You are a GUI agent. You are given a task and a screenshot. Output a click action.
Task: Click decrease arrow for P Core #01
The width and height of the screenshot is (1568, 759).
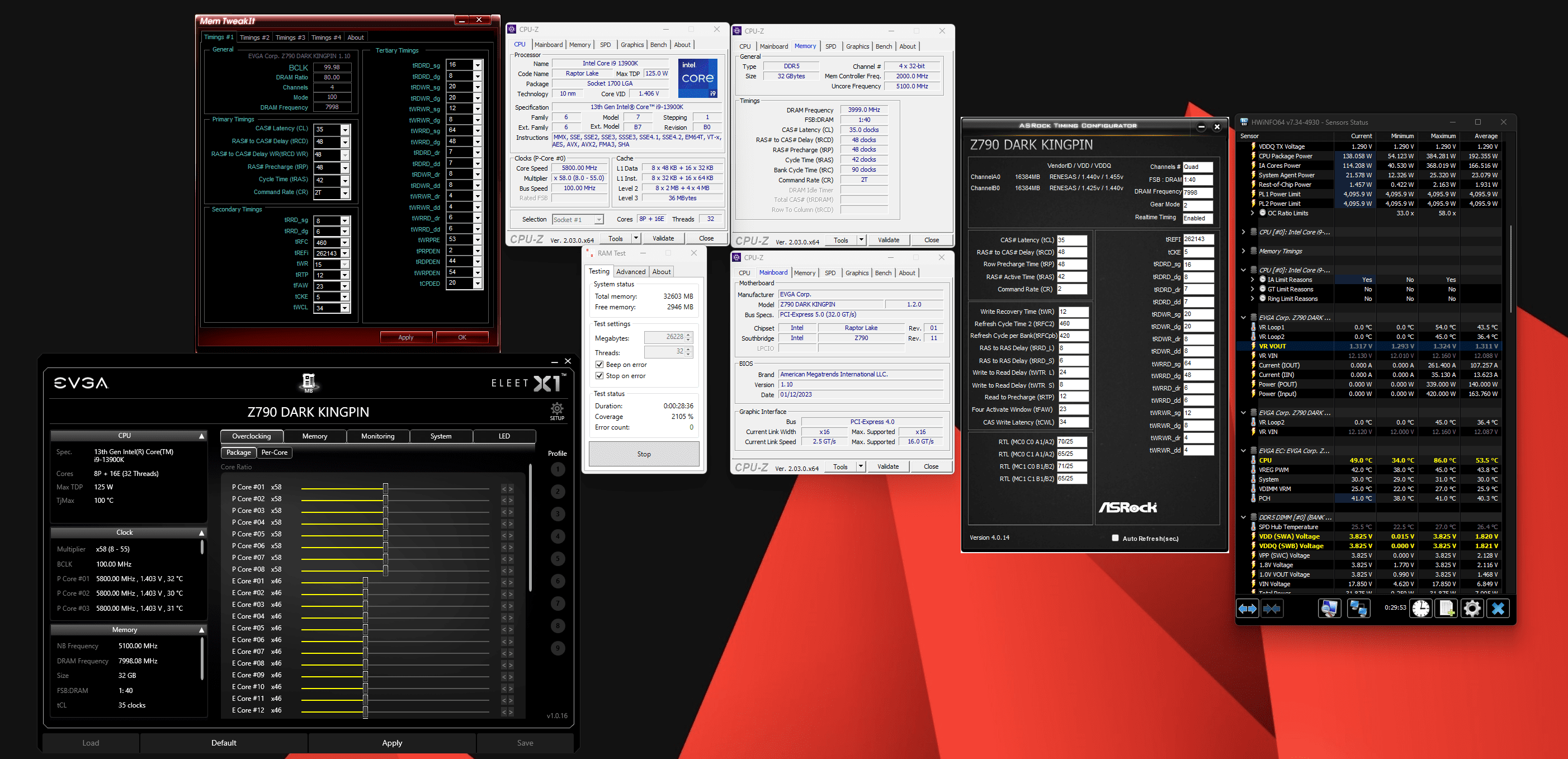(504, 489)
